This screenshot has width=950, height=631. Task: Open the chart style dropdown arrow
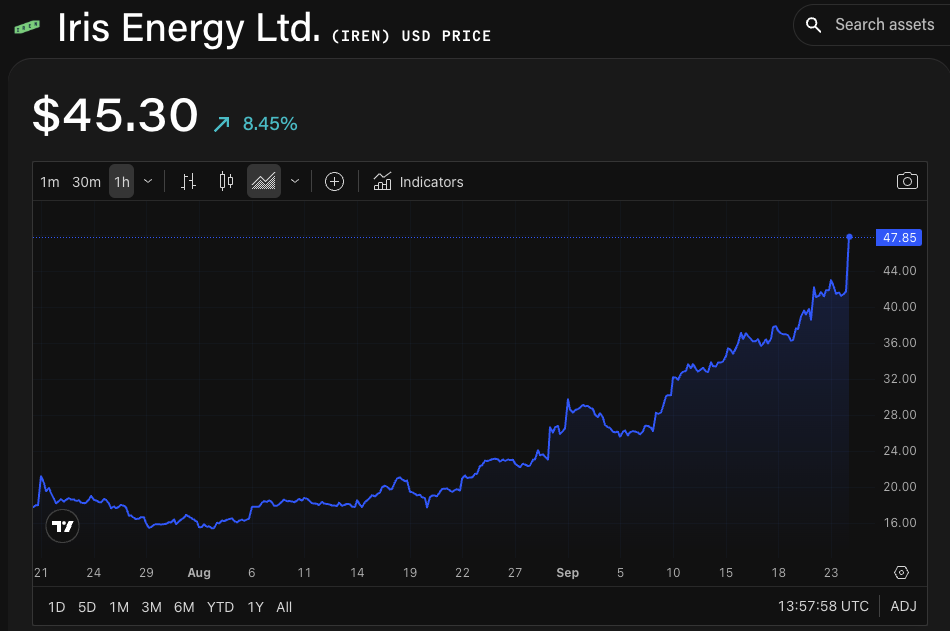295,181
